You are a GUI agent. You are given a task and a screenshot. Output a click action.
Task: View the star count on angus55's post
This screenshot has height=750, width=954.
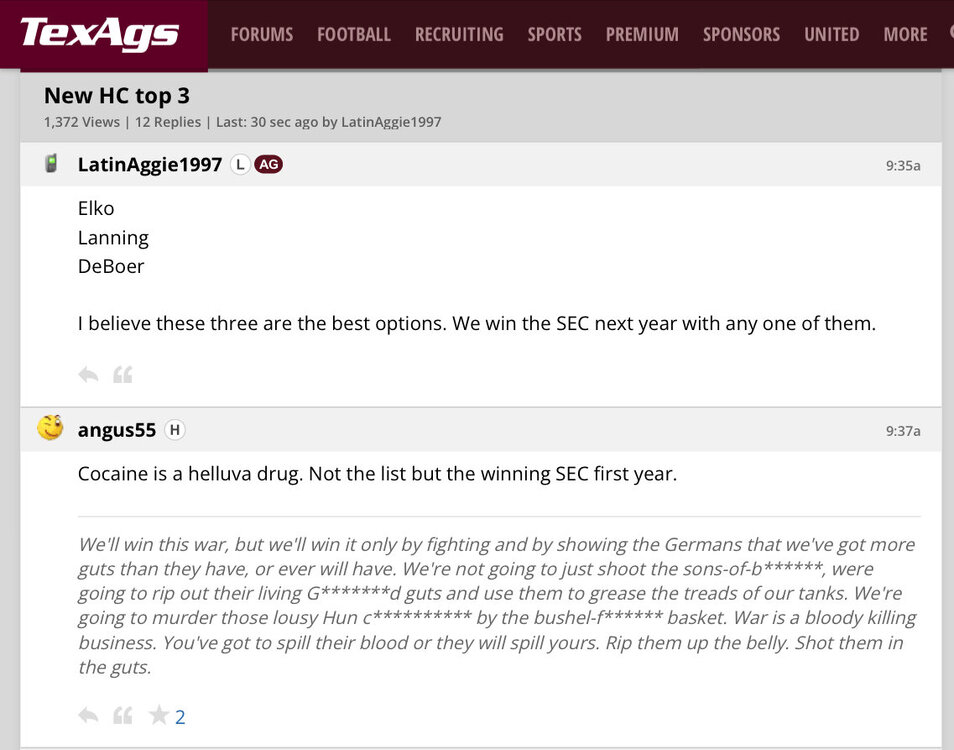click(180, 717)
